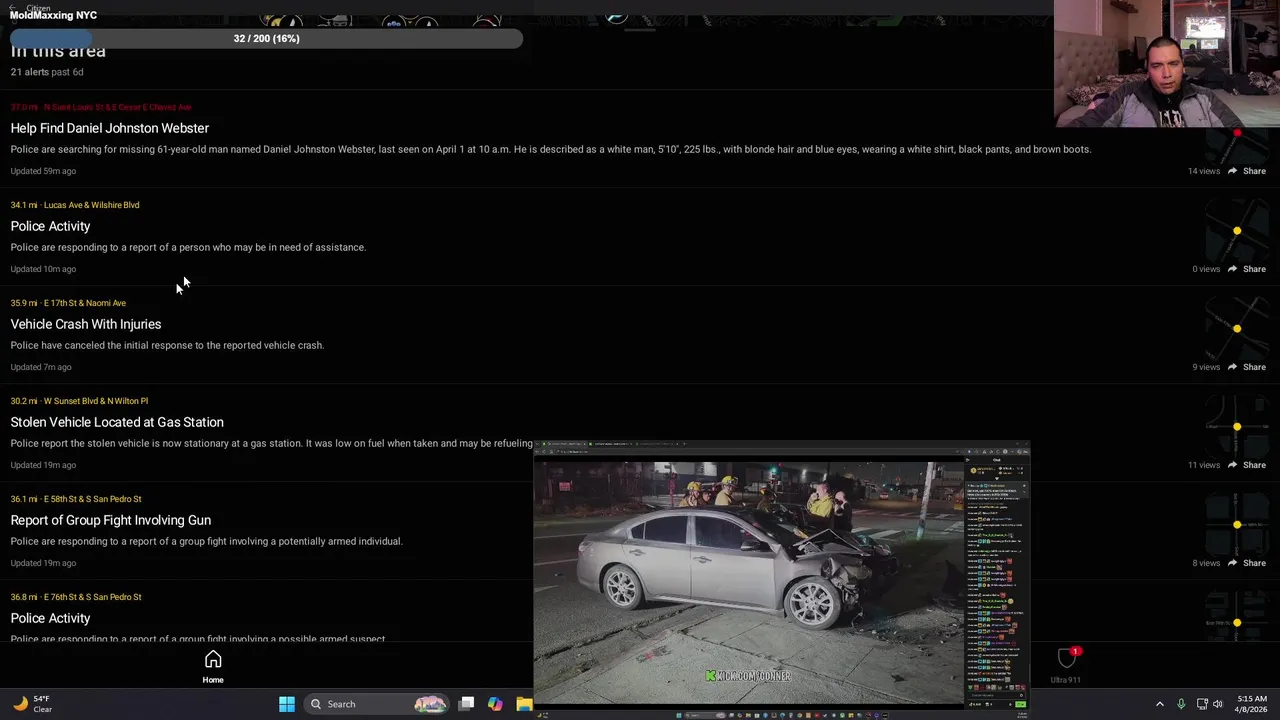Screen dimensions: 1280x720
Task: Click the chat panel in the overlay window
Action: coord(997,585)
